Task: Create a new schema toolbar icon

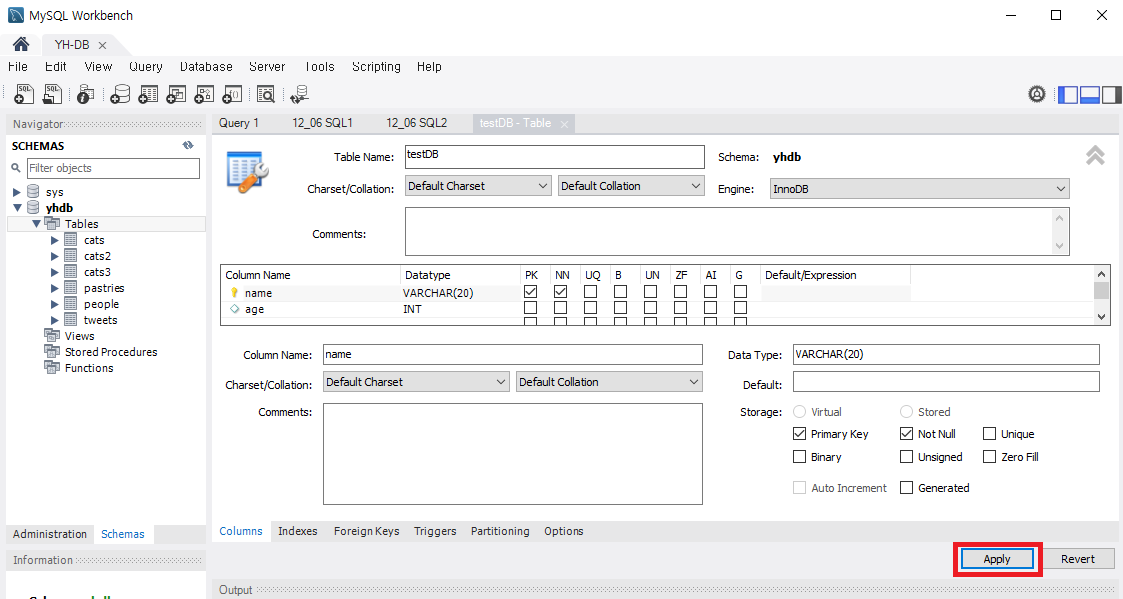Action: tap(120, 94)
